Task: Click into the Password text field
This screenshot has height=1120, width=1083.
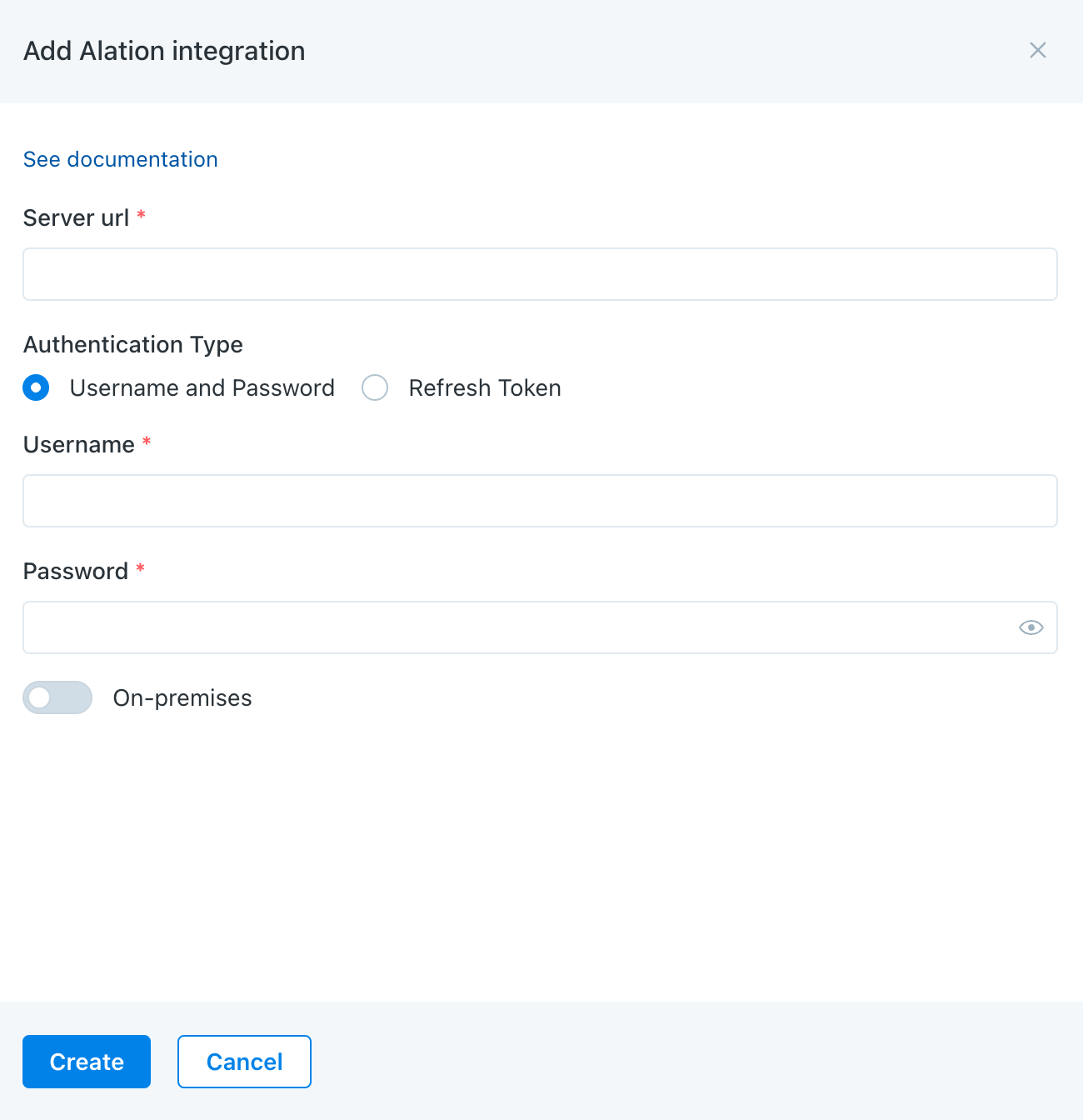Action: coord(517,627)
